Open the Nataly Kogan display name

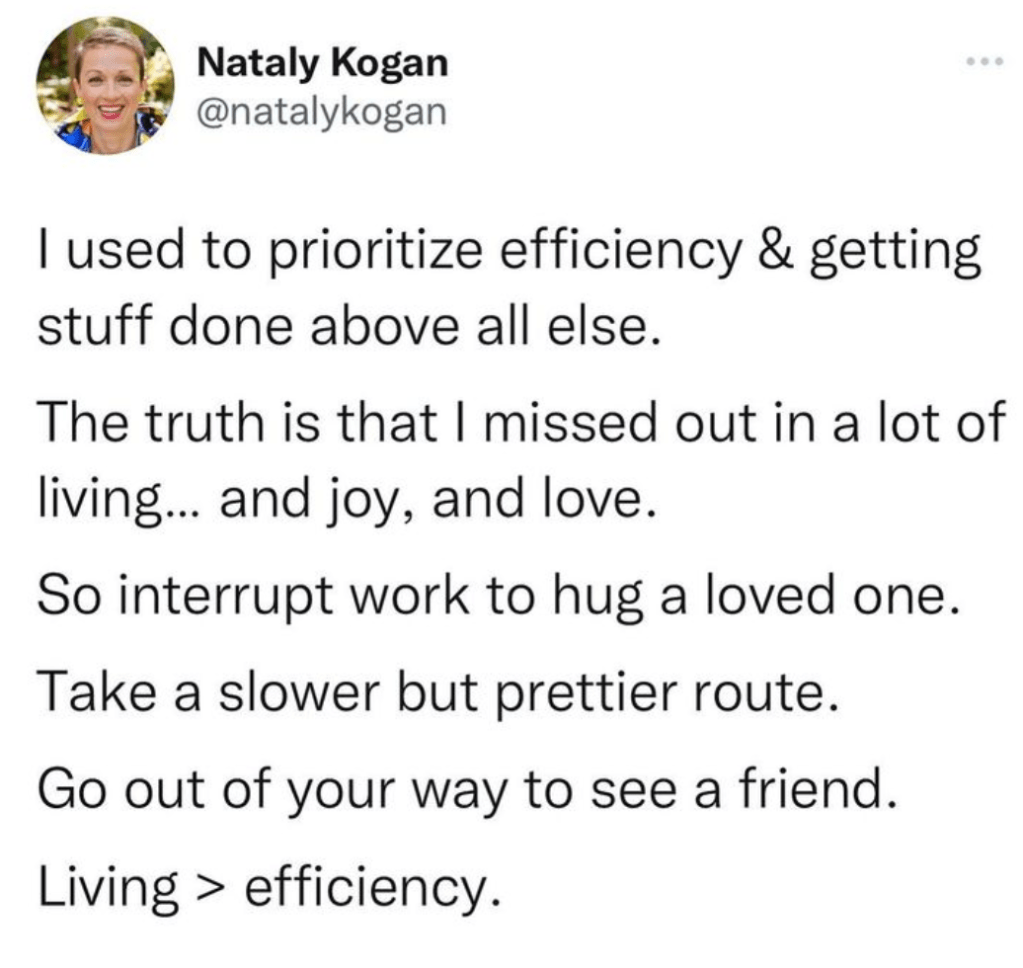[x=323, y=64]
